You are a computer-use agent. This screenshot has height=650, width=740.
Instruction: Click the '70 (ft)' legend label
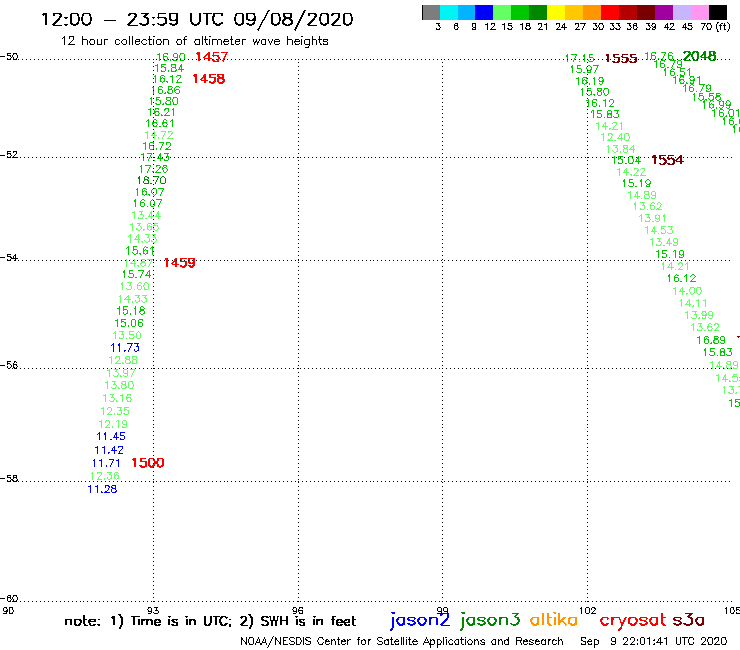tap(715, 26)
